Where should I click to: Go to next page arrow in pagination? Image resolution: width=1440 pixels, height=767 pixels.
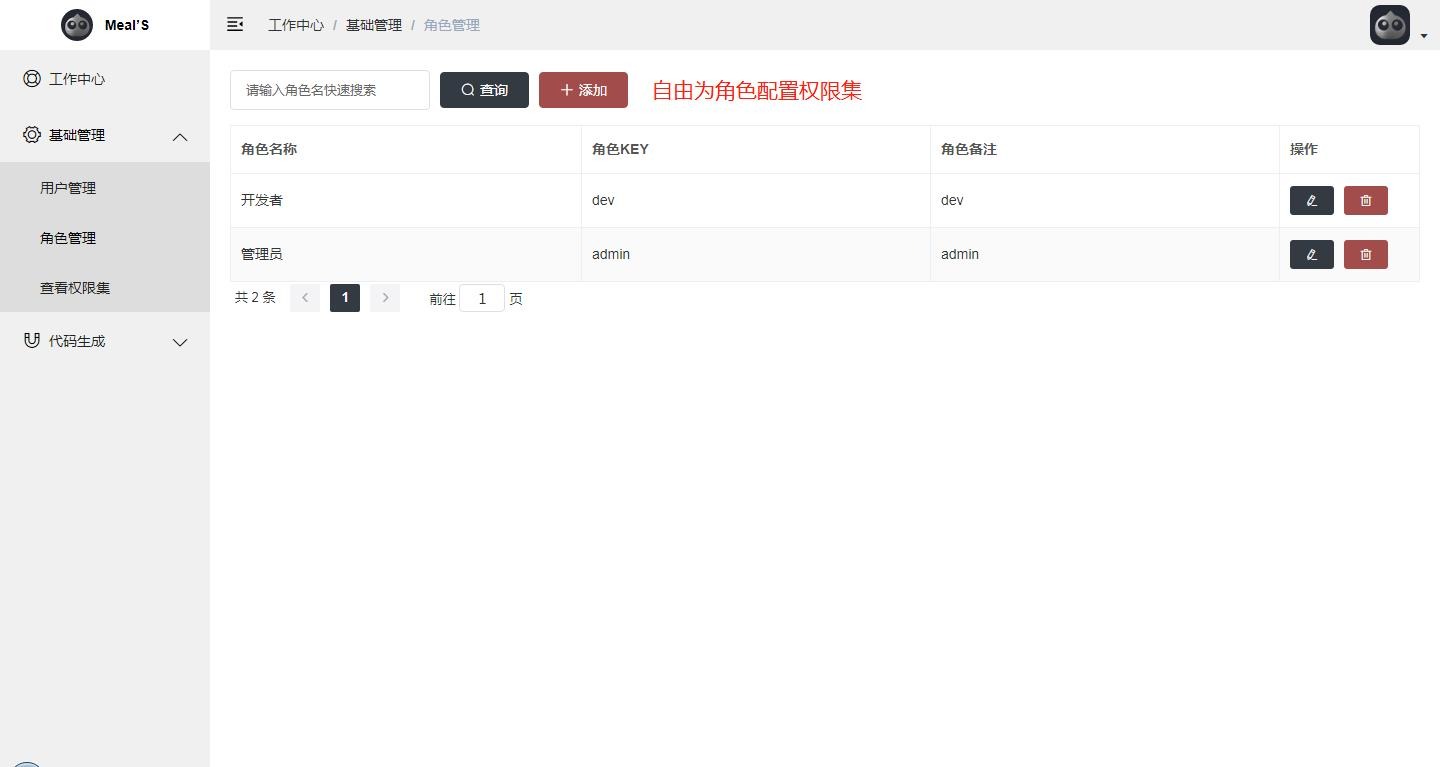385,298
